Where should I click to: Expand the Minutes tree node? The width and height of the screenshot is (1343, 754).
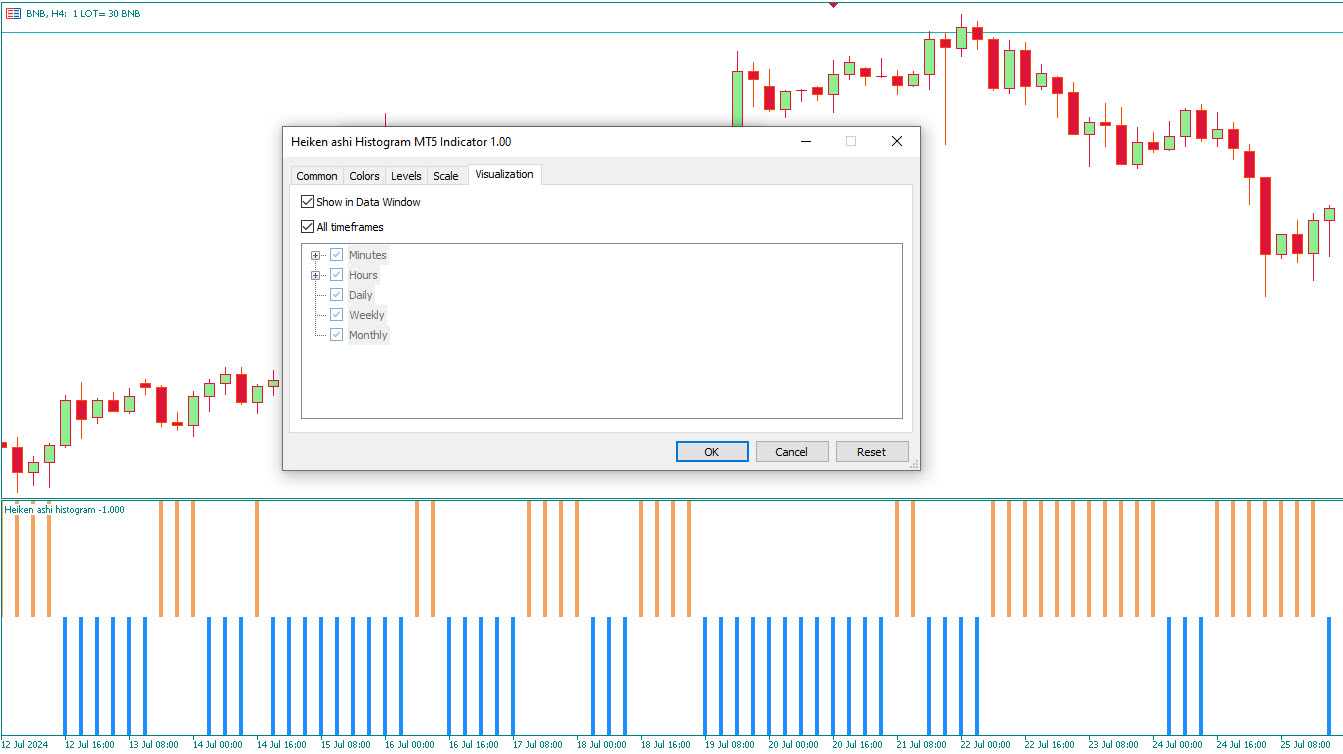pyautogui.click(x=315, y=254)
